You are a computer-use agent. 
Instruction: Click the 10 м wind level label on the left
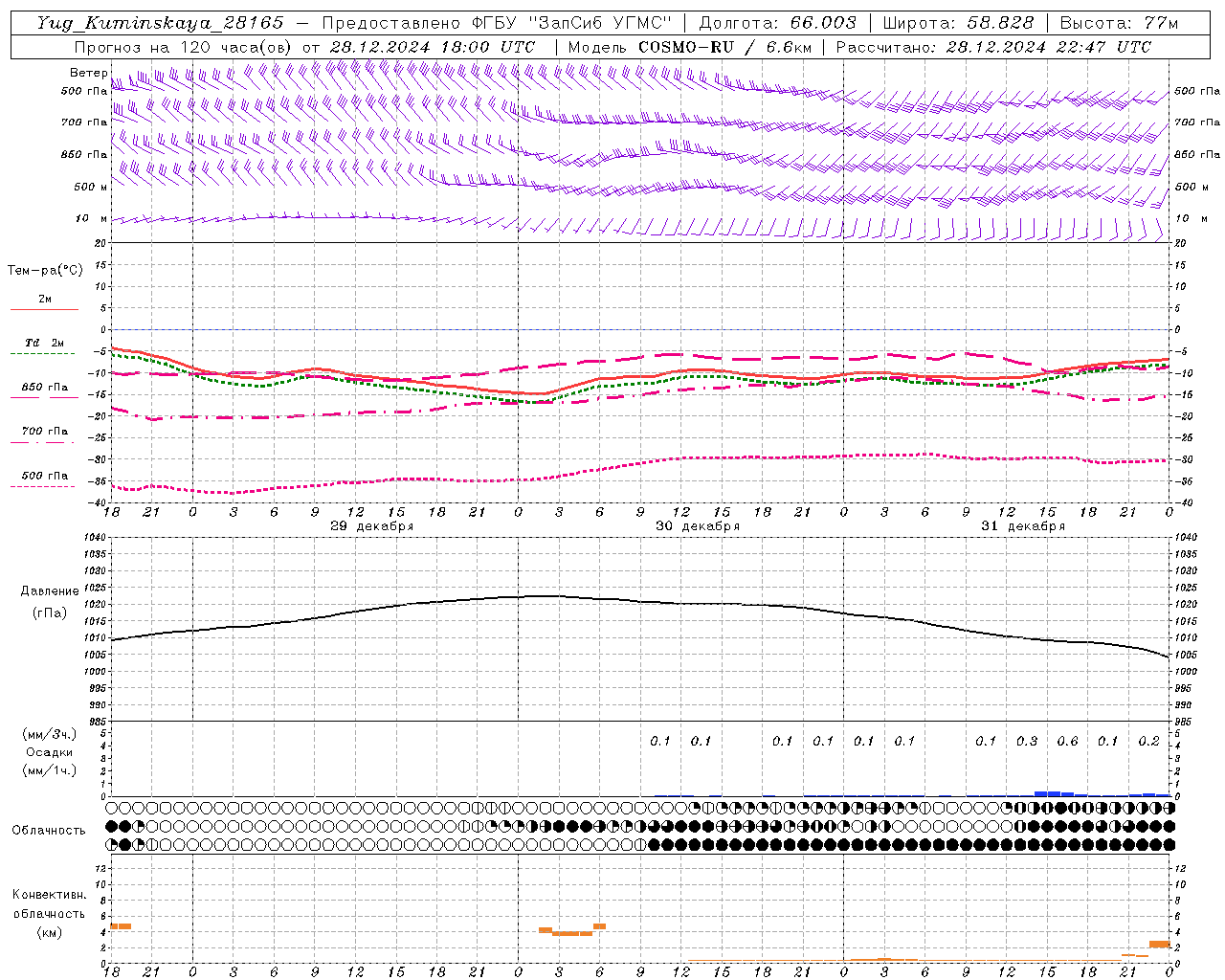click(x=92, y=219)
